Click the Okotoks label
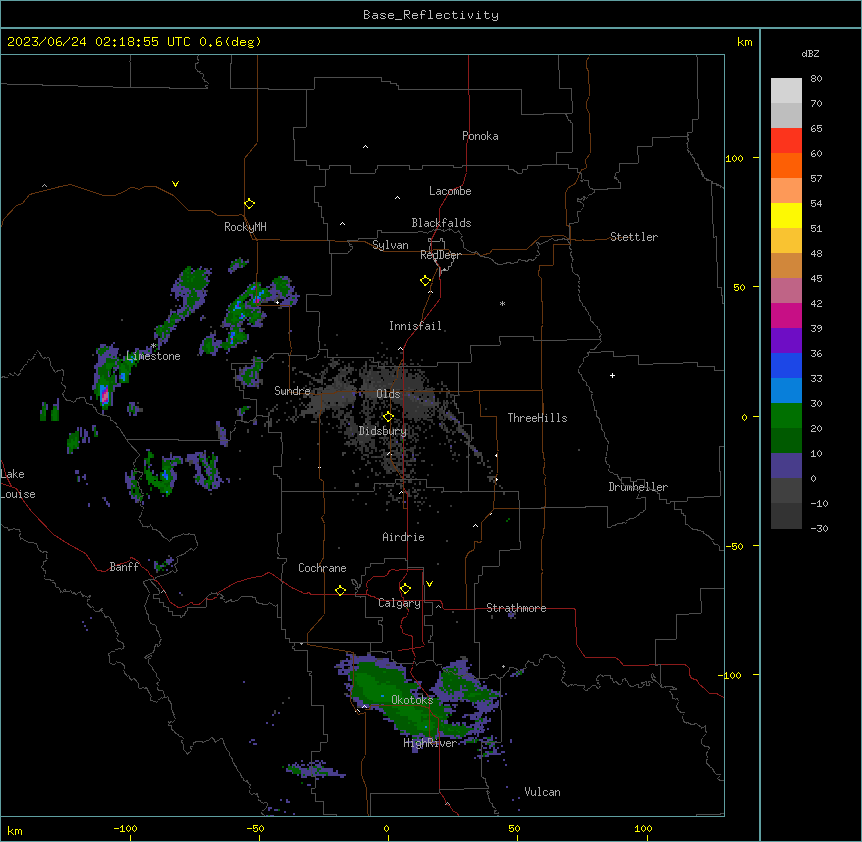 pyautogui.click(x=412, y=700)
